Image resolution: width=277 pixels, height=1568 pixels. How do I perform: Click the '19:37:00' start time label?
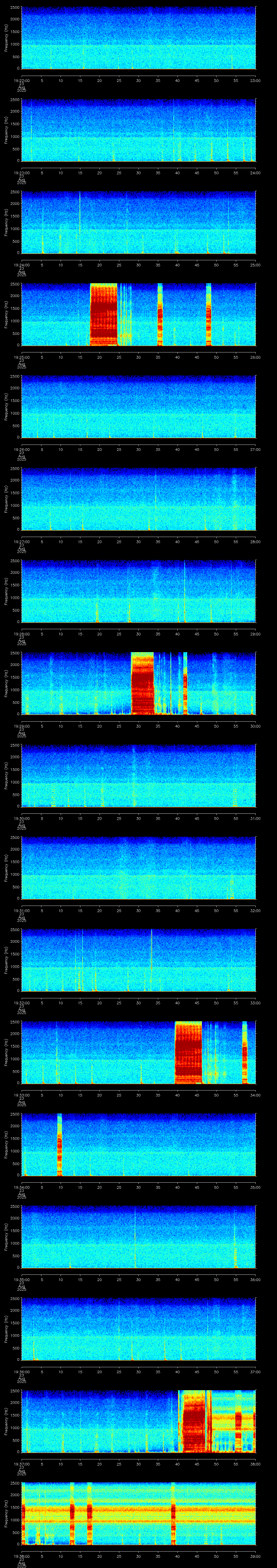[x=22, y=1464]
